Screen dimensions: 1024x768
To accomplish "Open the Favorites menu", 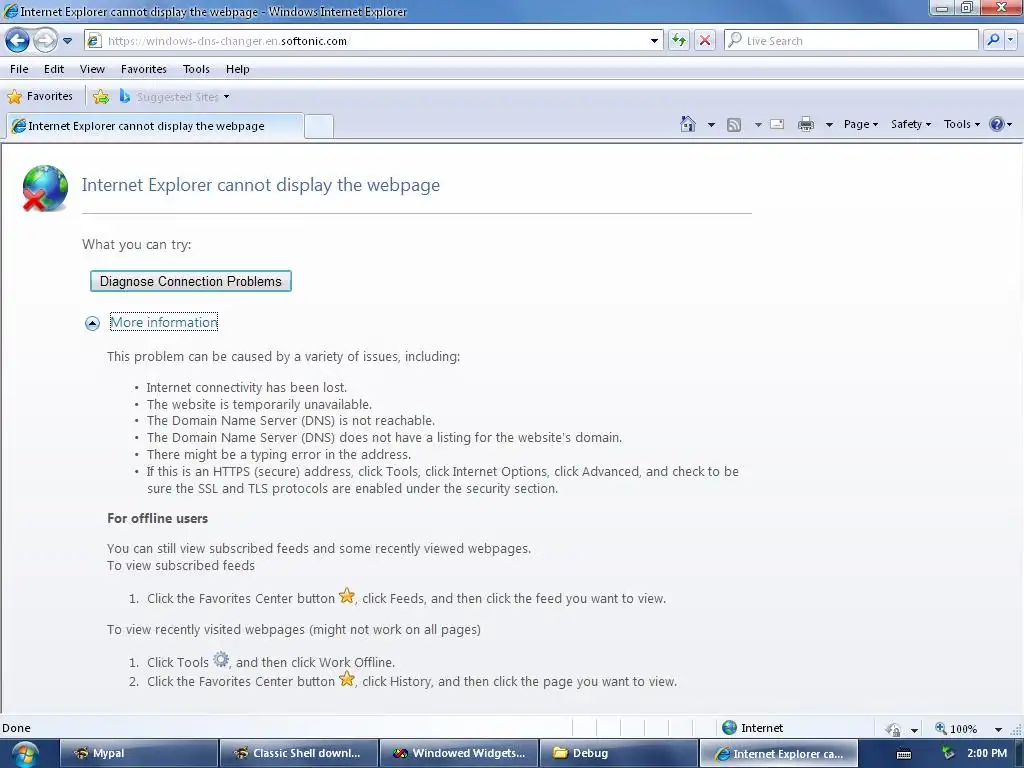I will click(x=144, y=69).
